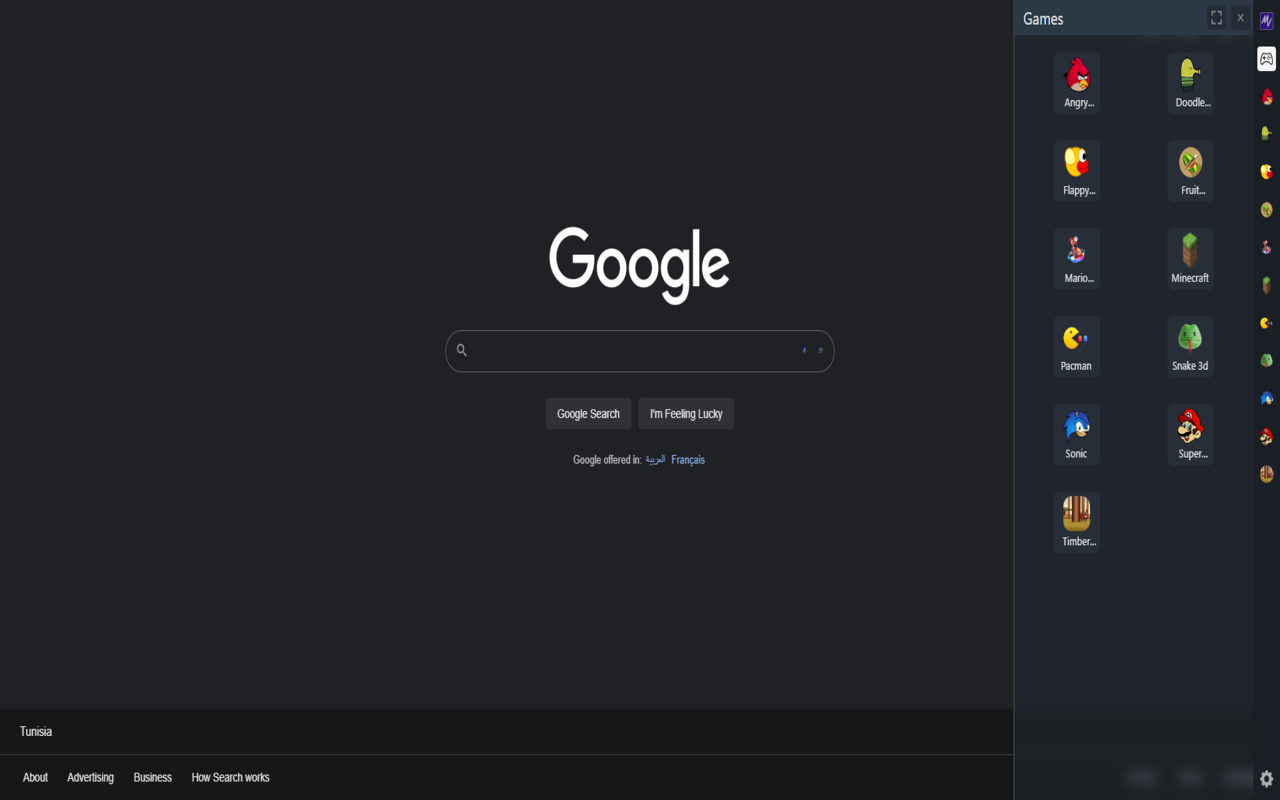Click the magnifier icon inside the search bar

click(461, 350)
